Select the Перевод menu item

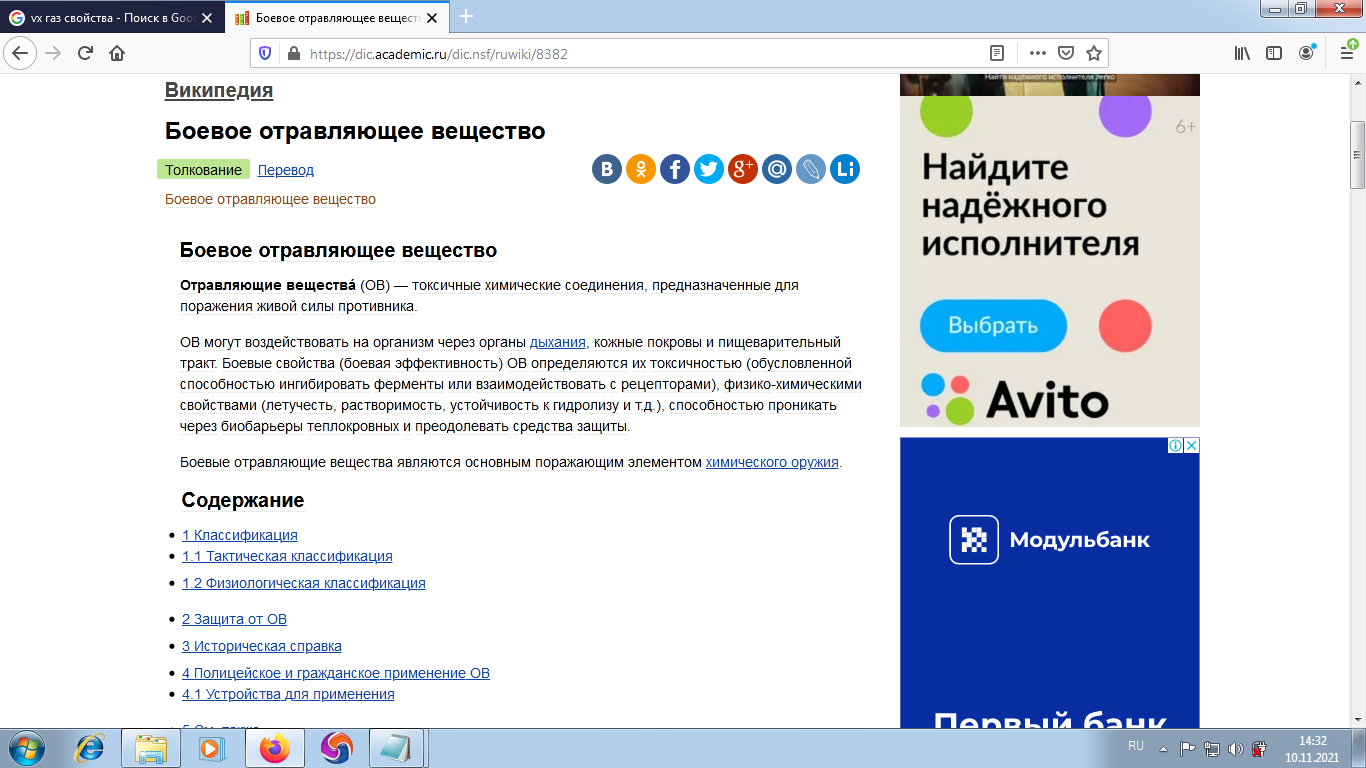(285, 170)
